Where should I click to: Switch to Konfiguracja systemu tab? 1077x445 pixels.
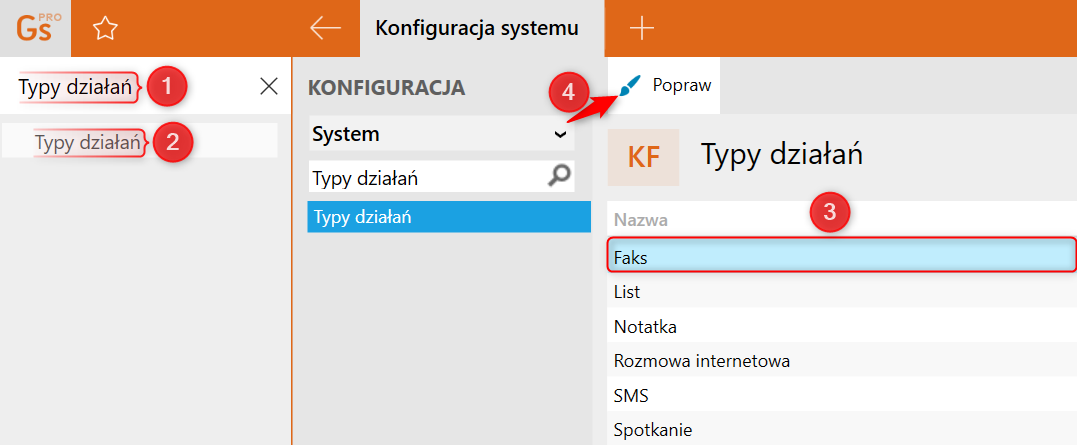(x=477, y=28)
